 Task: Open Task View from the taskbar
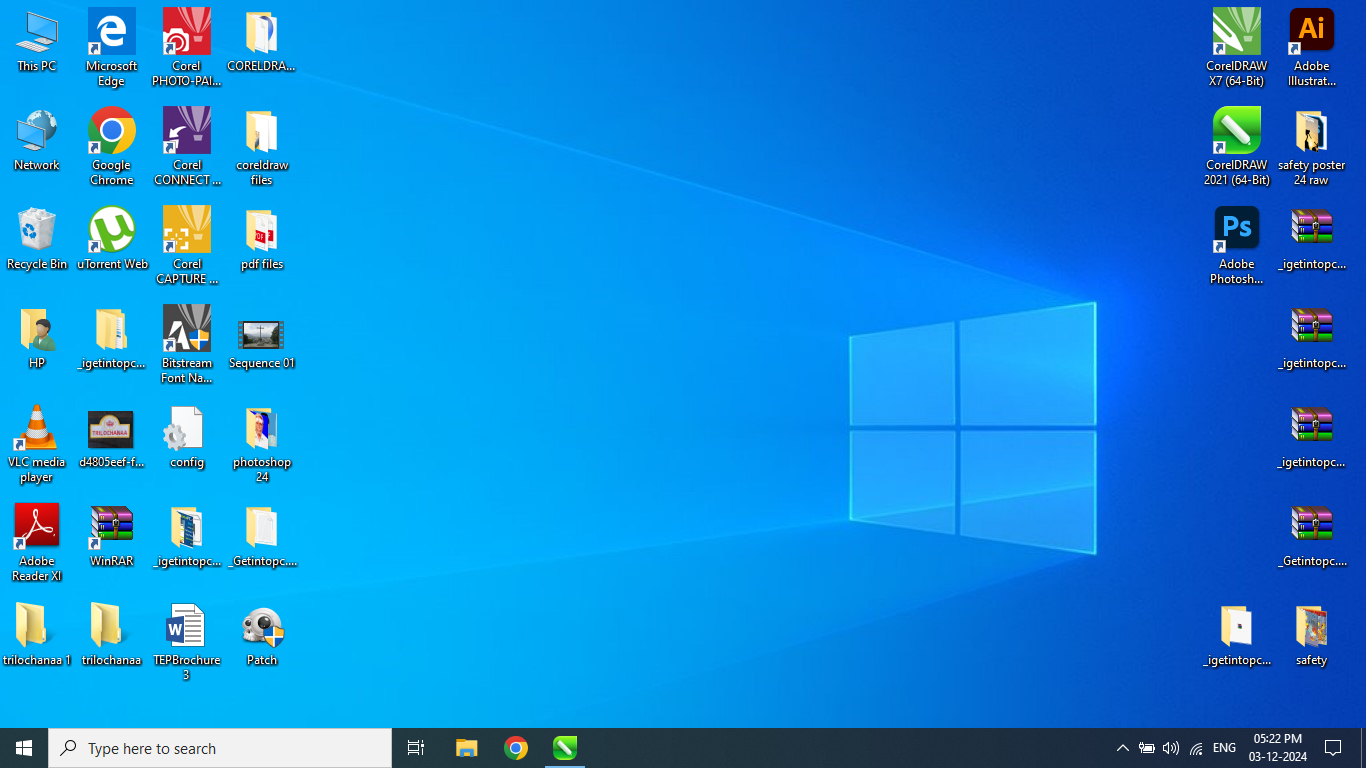click(416, 748)
